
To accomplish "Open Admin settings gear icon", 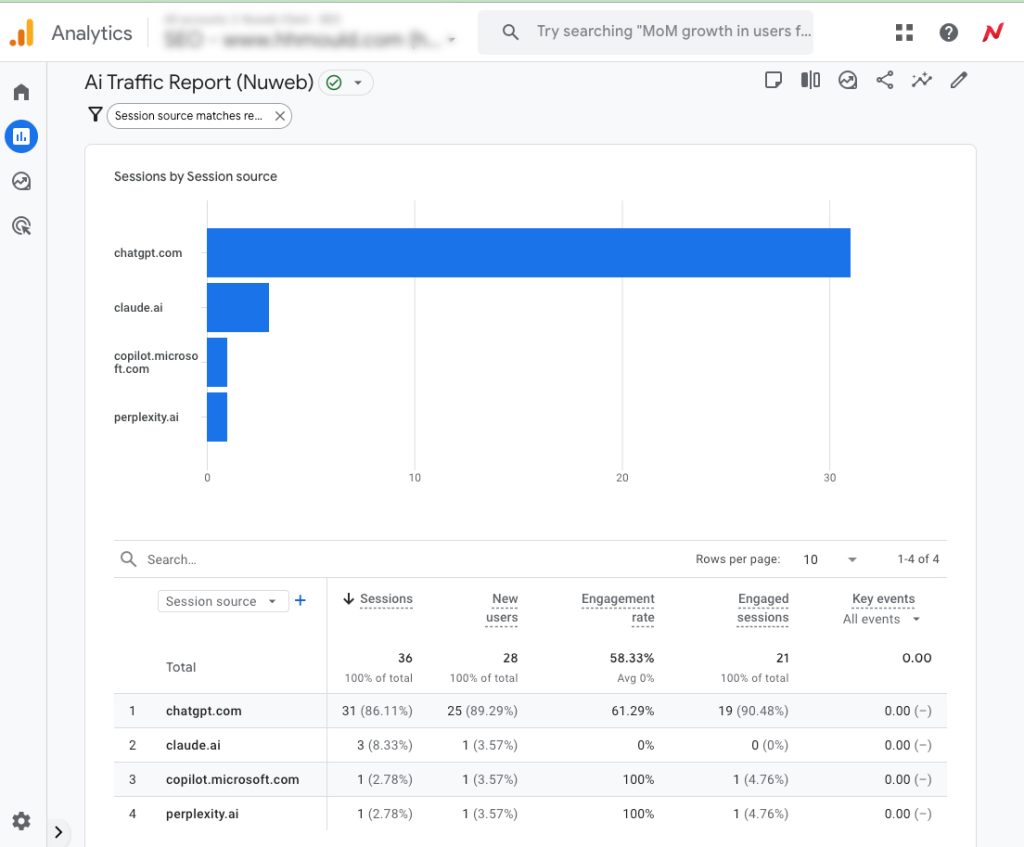I will pos(21,822).
